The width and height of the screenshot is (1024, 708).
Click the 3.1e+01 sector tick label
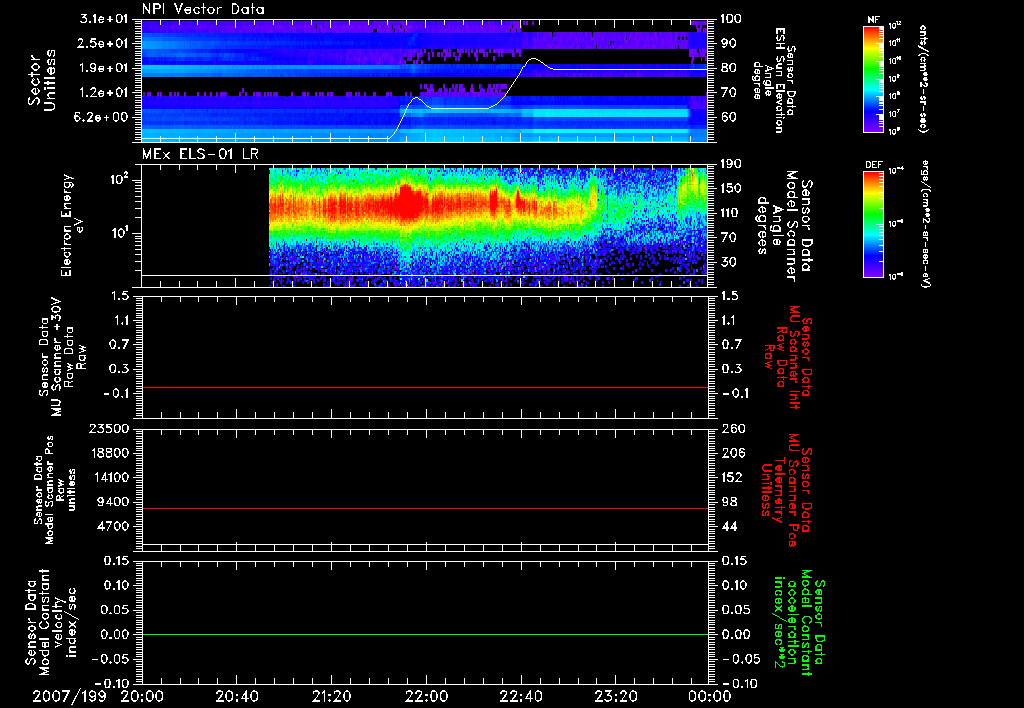pyautogui.click(x=103, y=19)
